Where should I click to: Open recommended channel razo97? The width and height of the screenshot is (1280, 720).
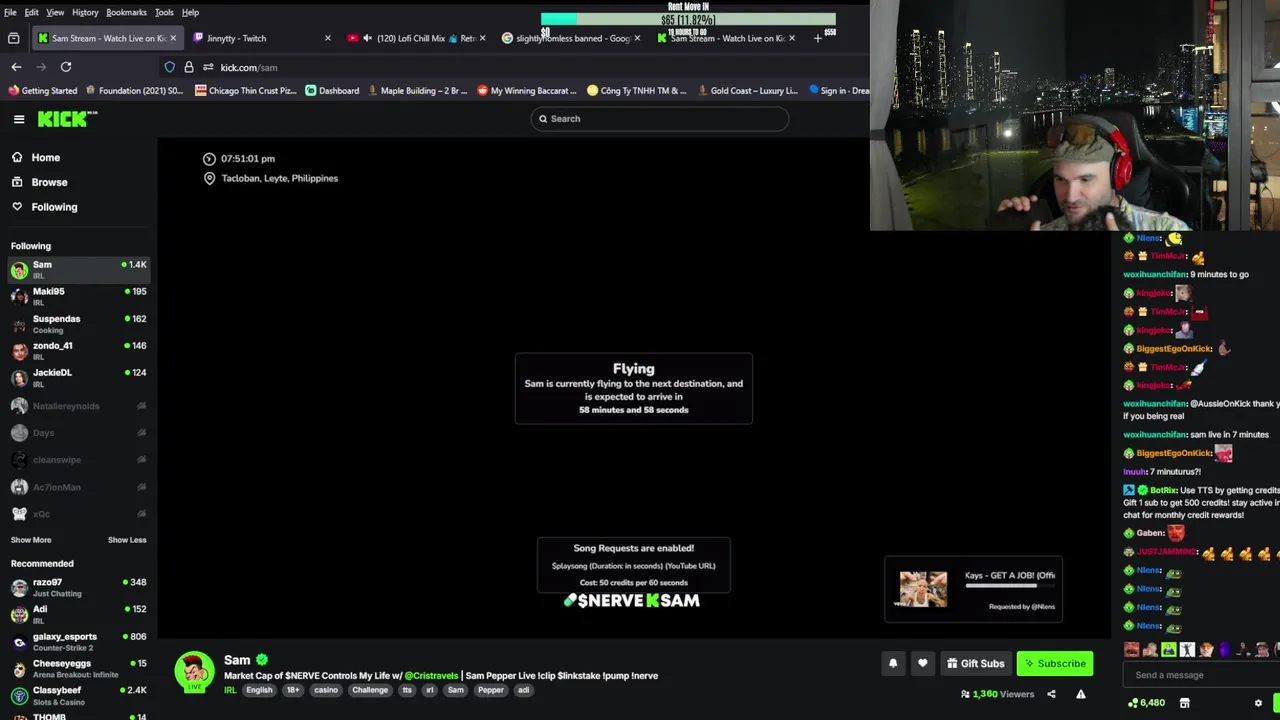[x=78, y=587]
